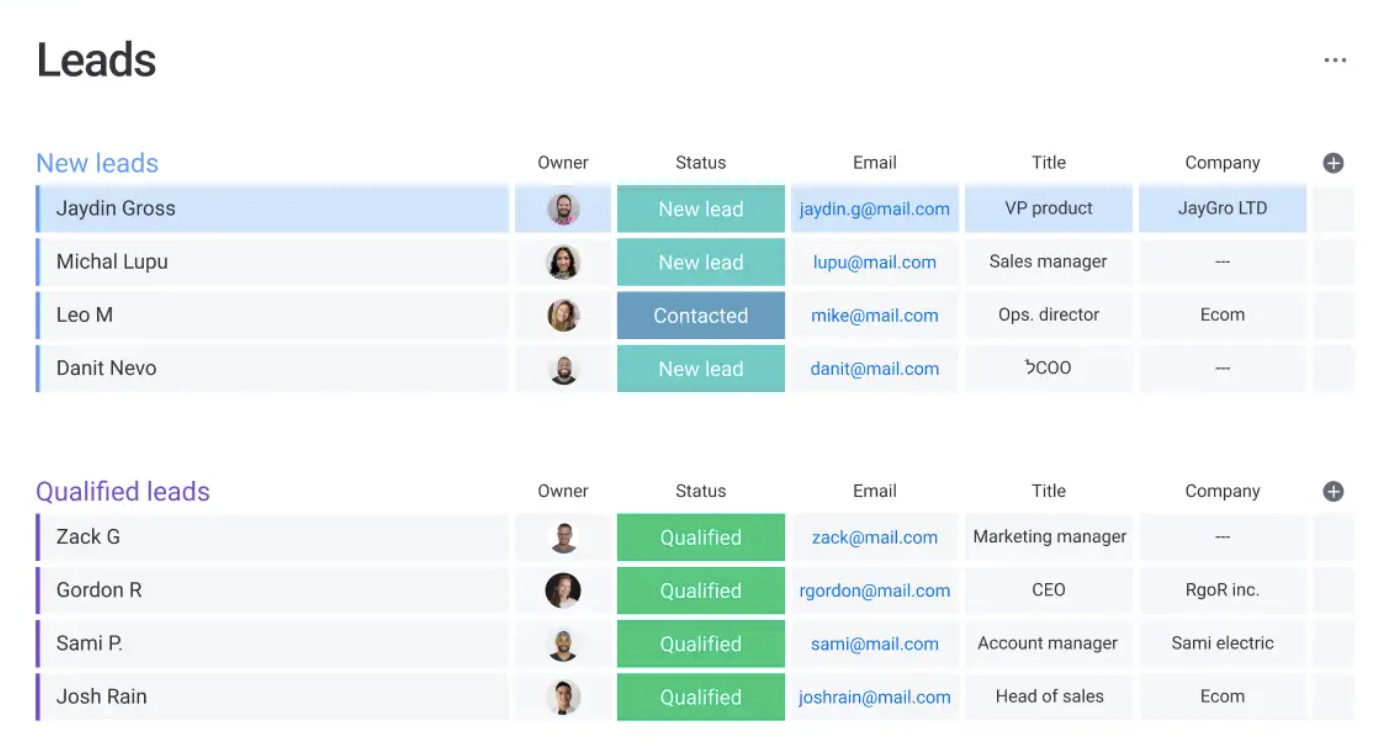Select the Company column header
The width and height of the screenshot is (1394, 748).
click(x=1222, y=162)
